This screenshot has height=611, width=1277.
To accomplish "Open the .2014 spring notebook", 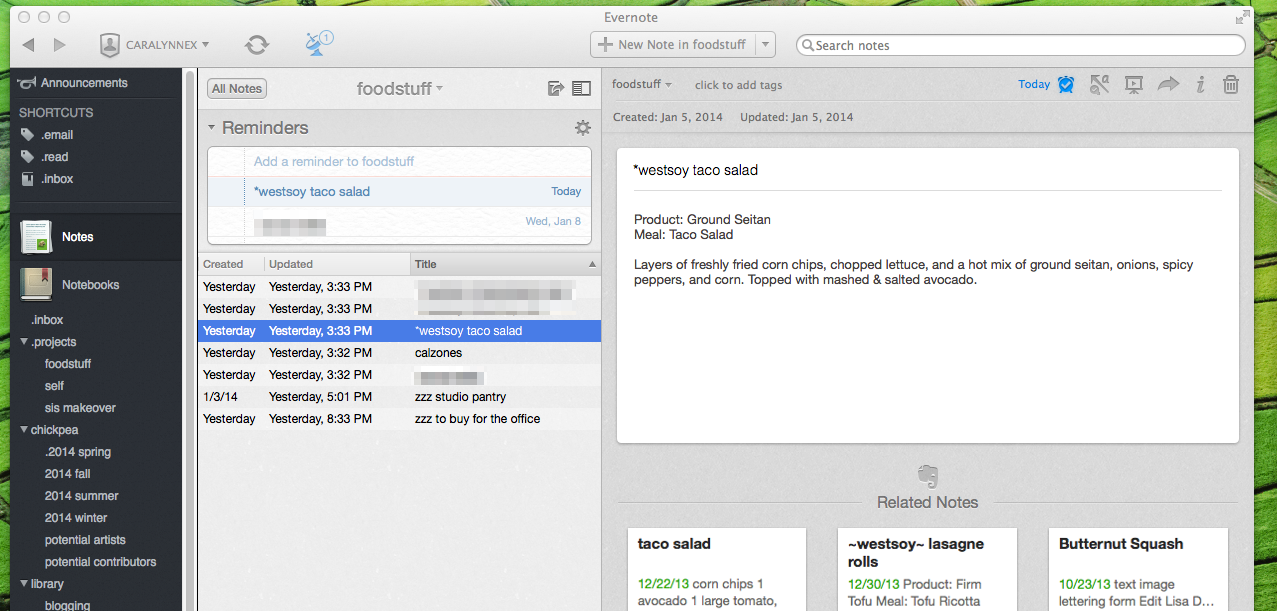I will [x=78, y=452].
